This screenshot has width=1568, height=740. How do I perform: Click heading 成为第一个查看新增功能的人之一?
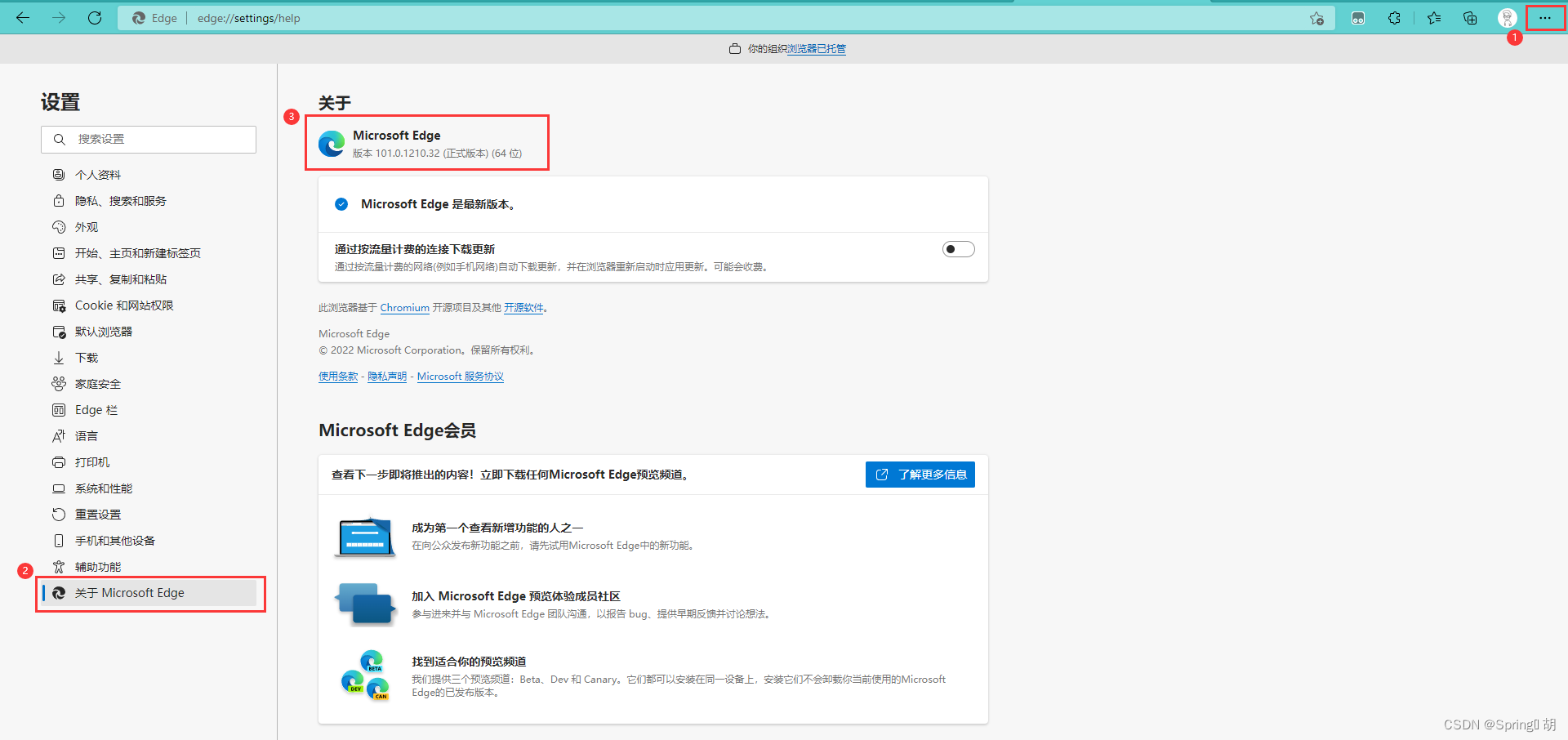click(x=497, y=528)
